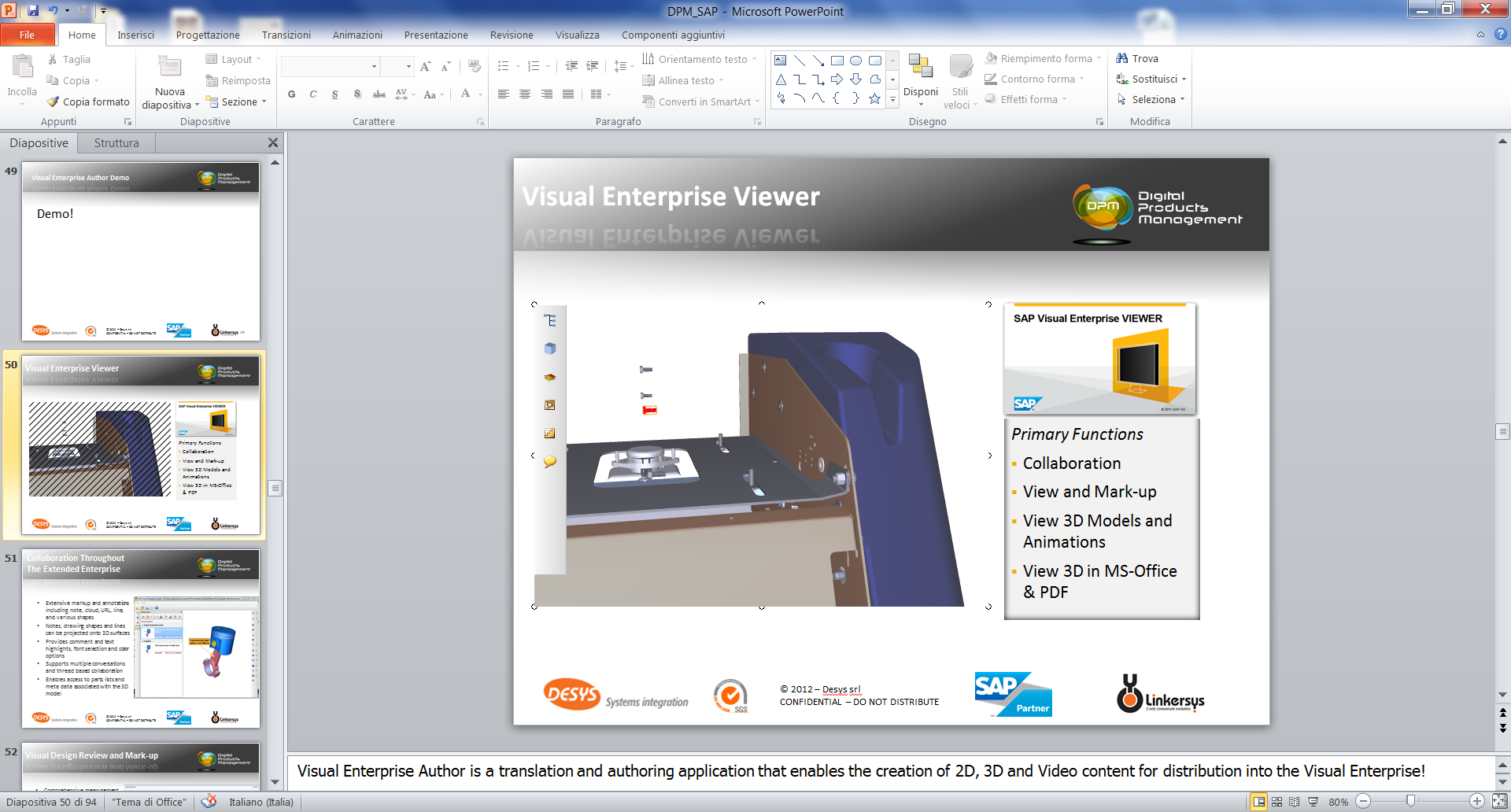Open the File tab
Screen dimensions: 1511x812
click(28, 35)
